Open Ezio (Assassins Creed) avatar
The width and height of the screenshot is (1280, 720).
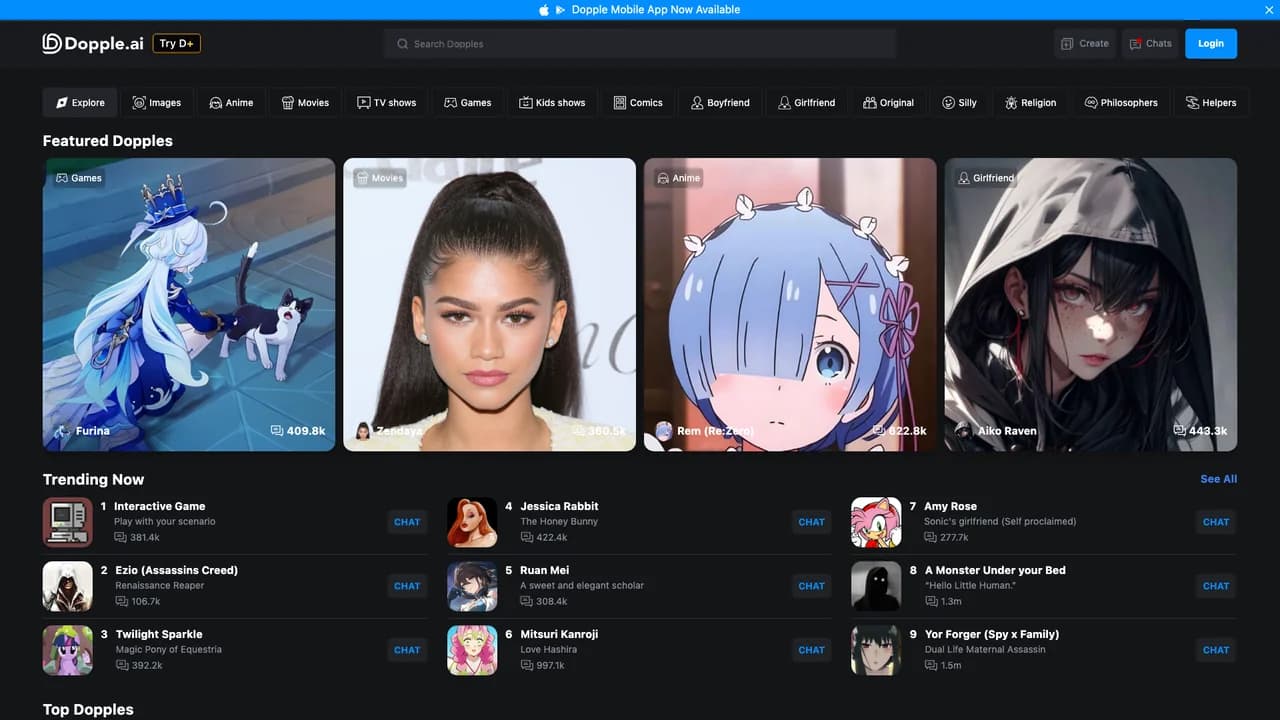pos(68,586)
